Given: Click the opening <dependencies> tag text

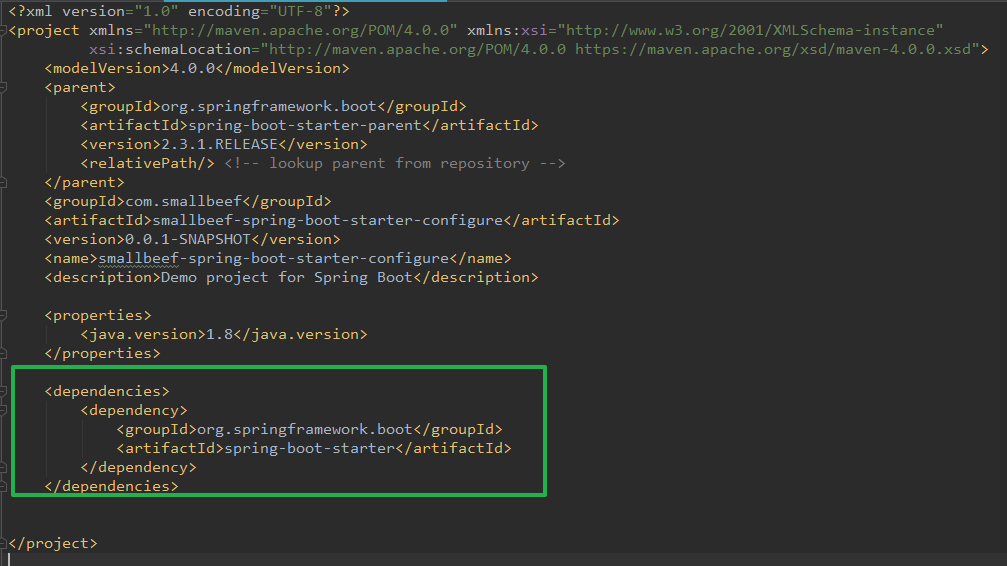Looking at the screenshot, I should (x=107, y=391).
